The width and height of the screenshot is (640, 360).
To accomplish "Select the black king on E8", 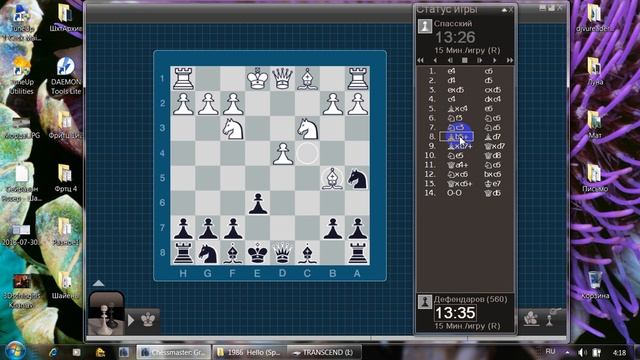I will (258, 253).
